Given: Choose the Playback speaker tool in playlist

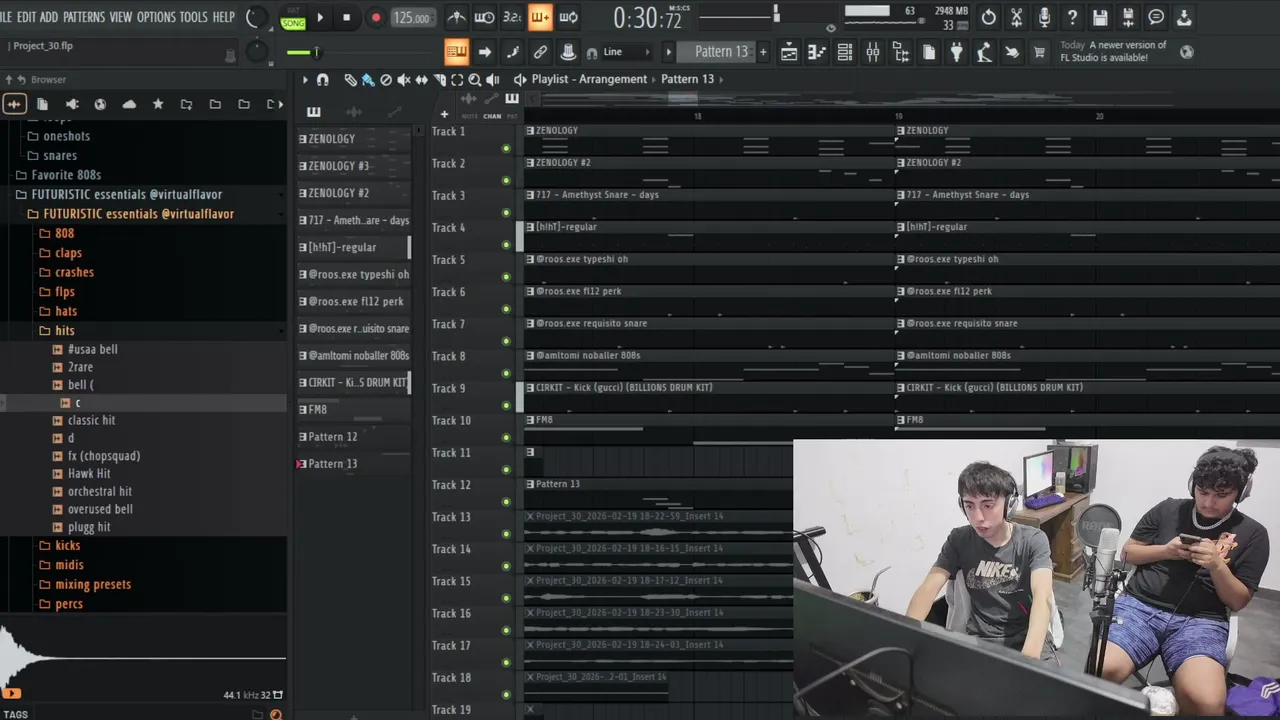Looking at the screenshot, I should point(493,80).
